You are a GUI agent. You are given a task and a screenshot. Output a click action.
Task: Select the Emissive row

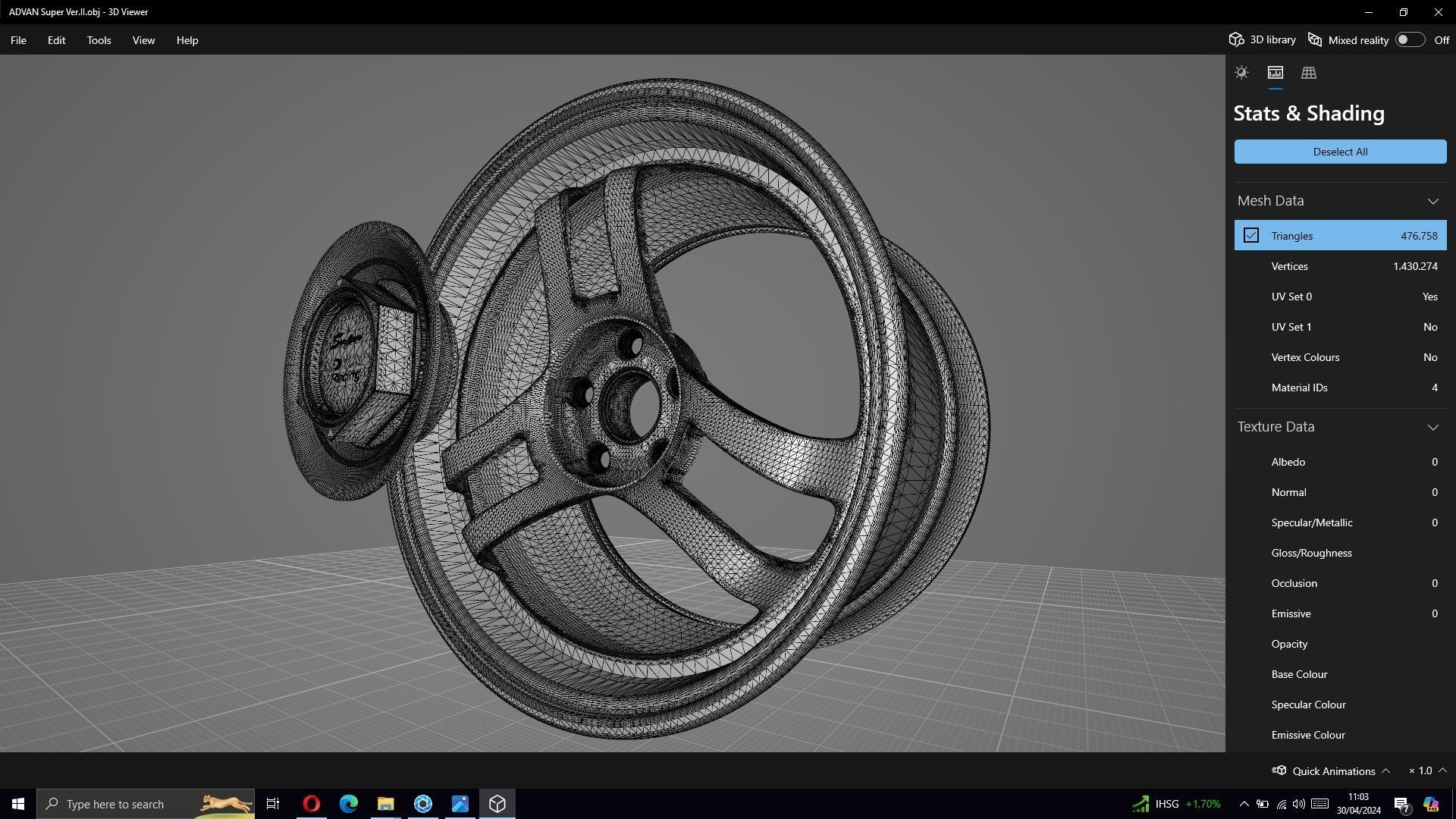(1340, 613)
